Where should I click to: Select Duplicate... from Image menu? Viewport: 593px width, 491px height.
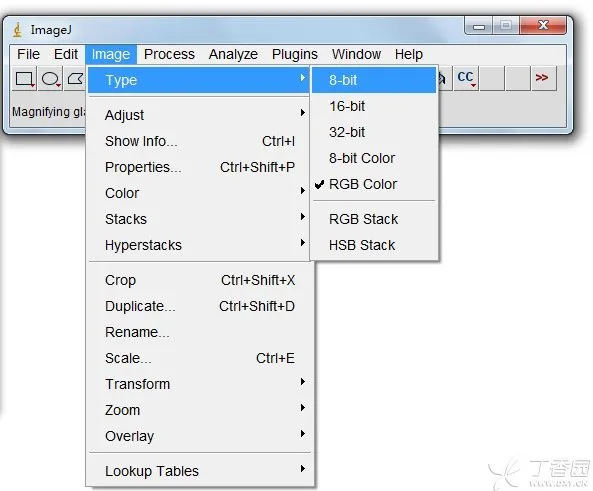[x=199, y=306]
